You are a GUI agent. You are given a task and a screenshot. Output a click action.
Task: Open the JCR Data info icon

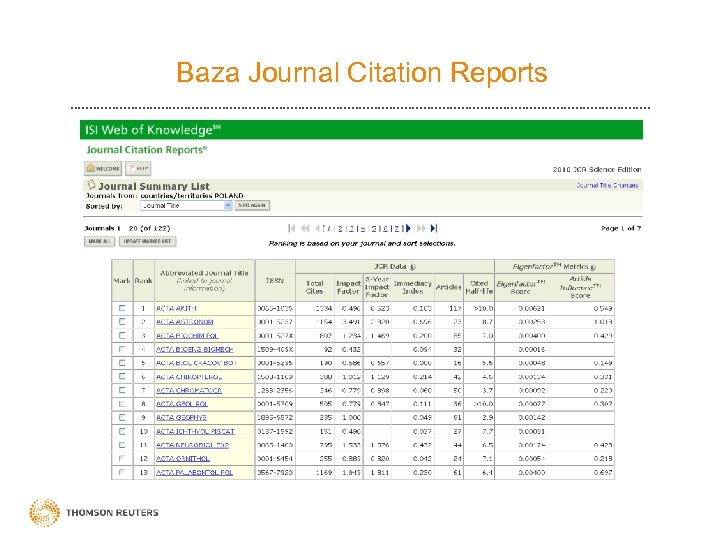[x=412, y=267]
